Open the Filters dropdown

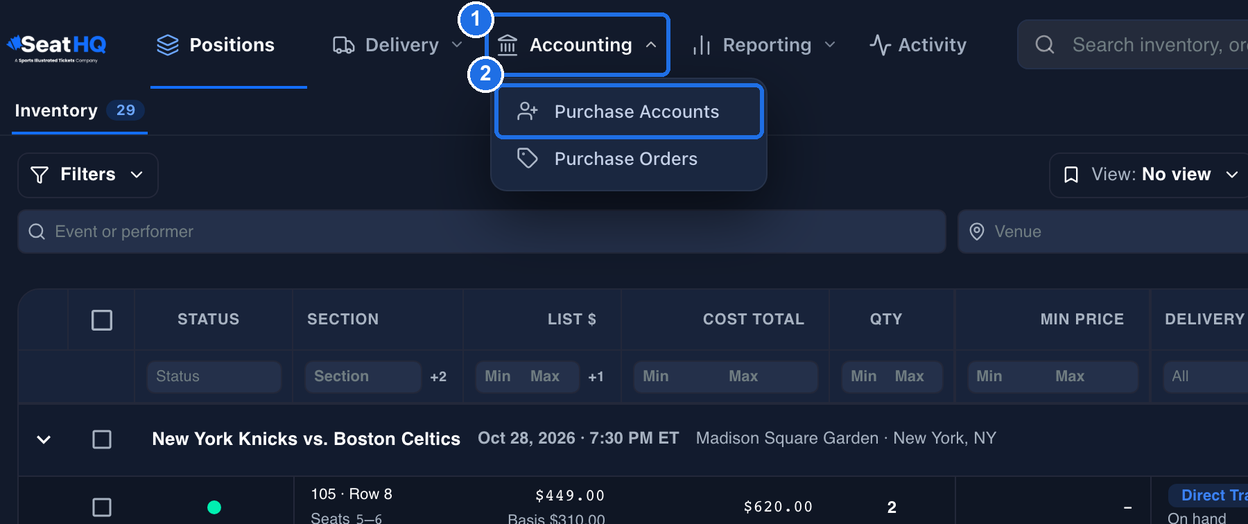pyautogui.click(x=88, y=175)
